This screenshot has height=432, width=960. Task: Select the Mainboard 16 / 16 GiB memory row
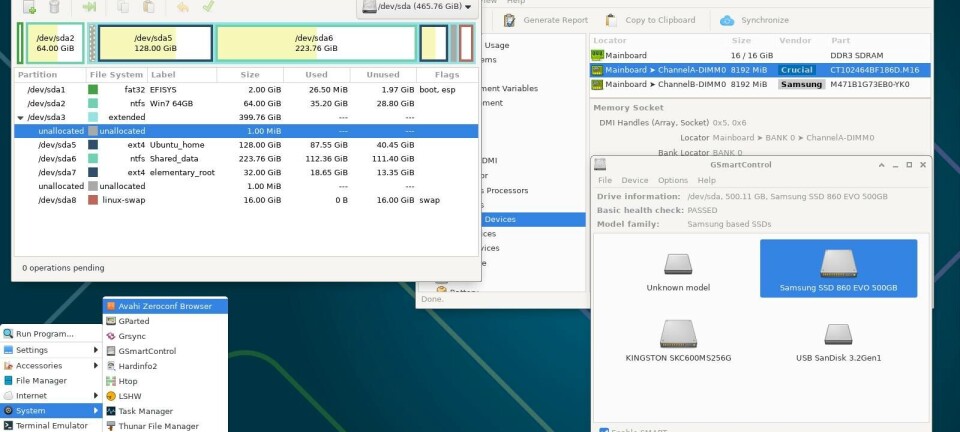pyautogui.click(x=760, y=55)
